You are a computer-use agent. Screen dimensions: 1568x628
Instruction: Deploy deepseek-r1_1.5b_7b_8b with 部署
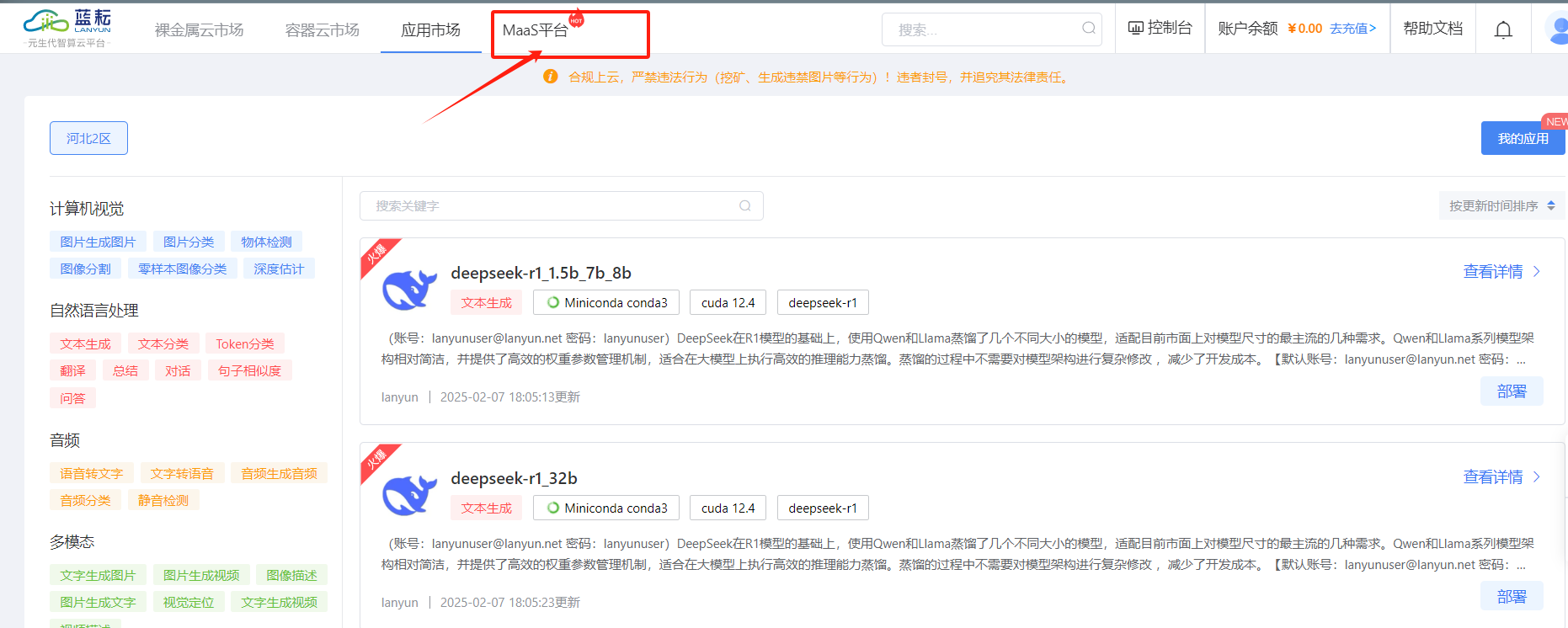1512,391
